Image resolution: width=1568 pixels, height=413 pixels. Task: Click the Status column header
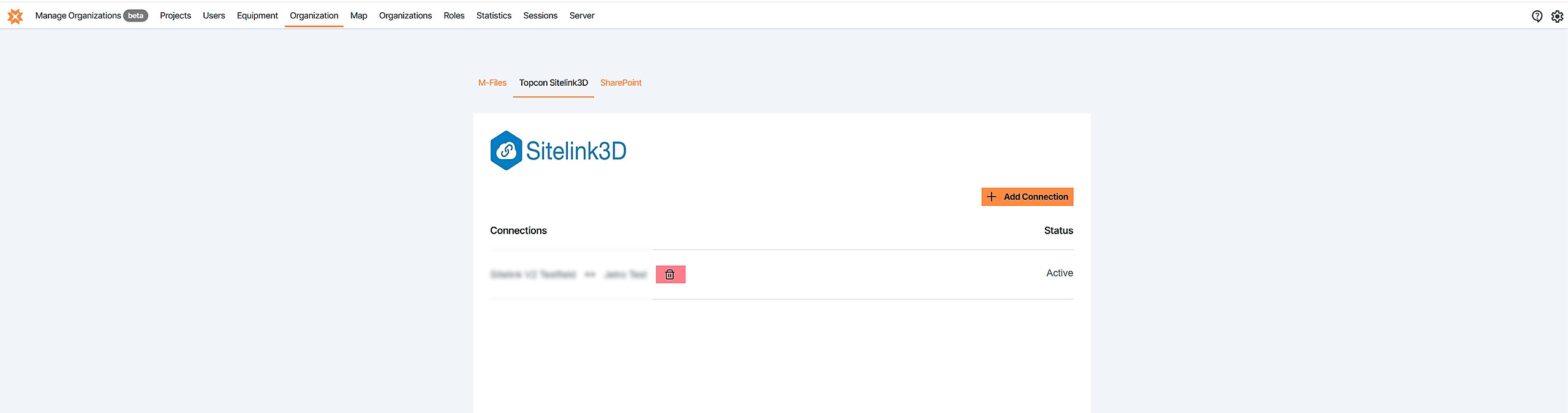(x=1058, y=230)
